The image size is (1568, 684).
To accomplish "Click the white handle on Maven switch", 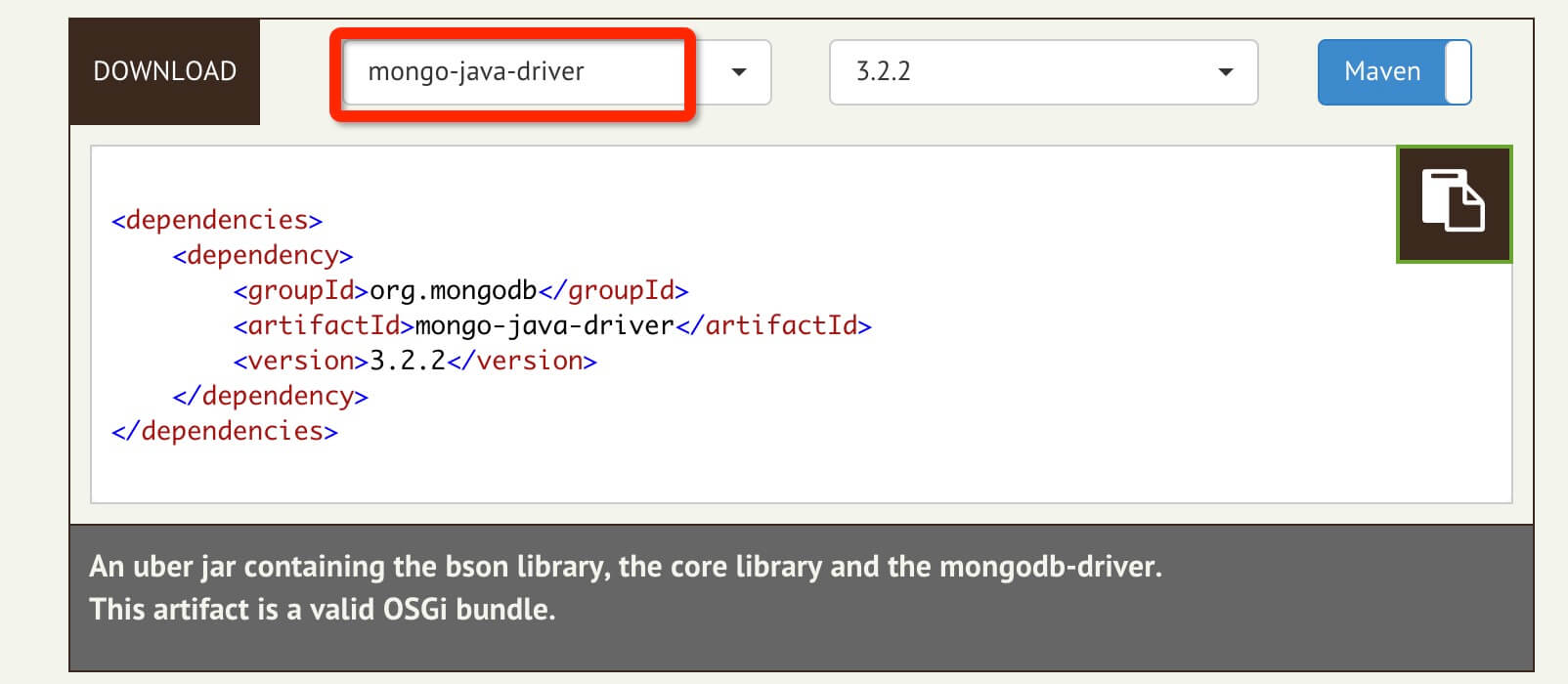I will [x=1458, y=71].
